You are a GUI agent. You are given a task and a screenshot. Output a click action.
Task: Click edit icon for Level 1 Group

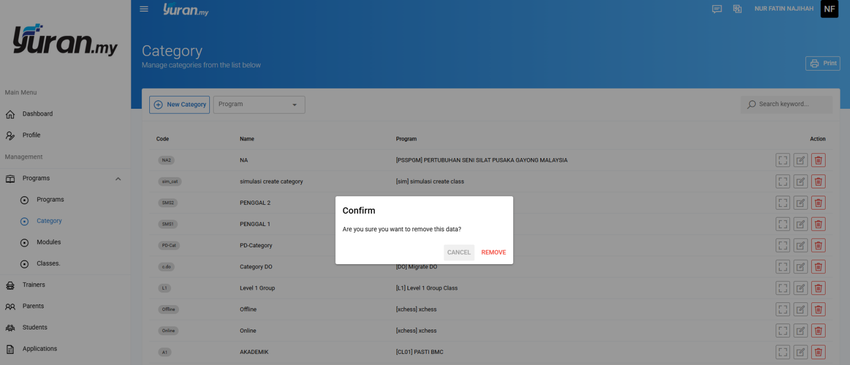point(801,288)
